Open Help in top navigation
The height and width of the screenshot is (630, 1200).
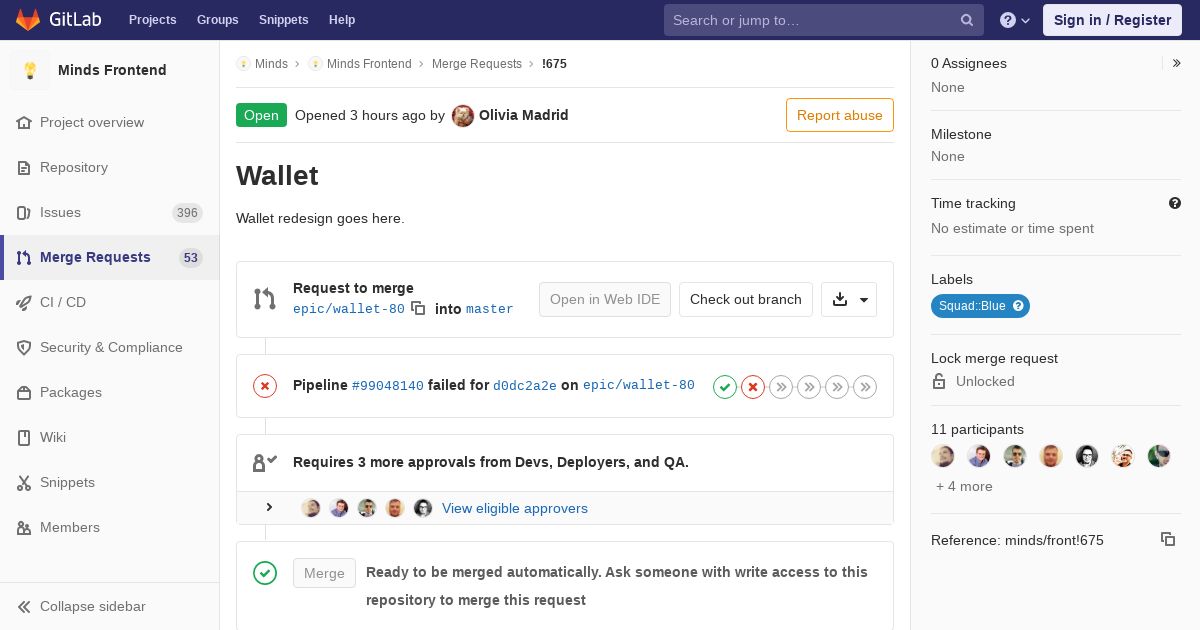342,20
